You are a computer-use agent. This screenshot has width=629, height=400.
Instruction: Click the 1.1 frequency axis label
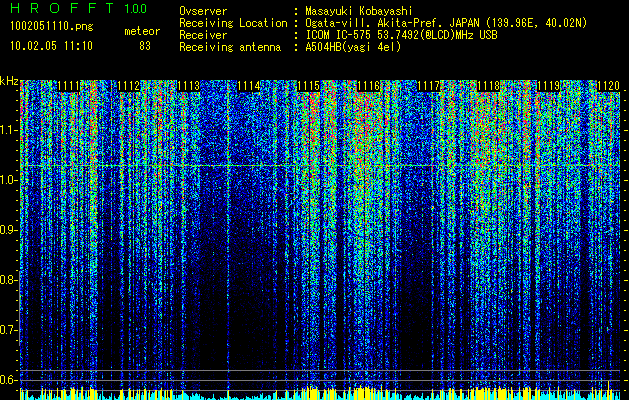[8, 130]
